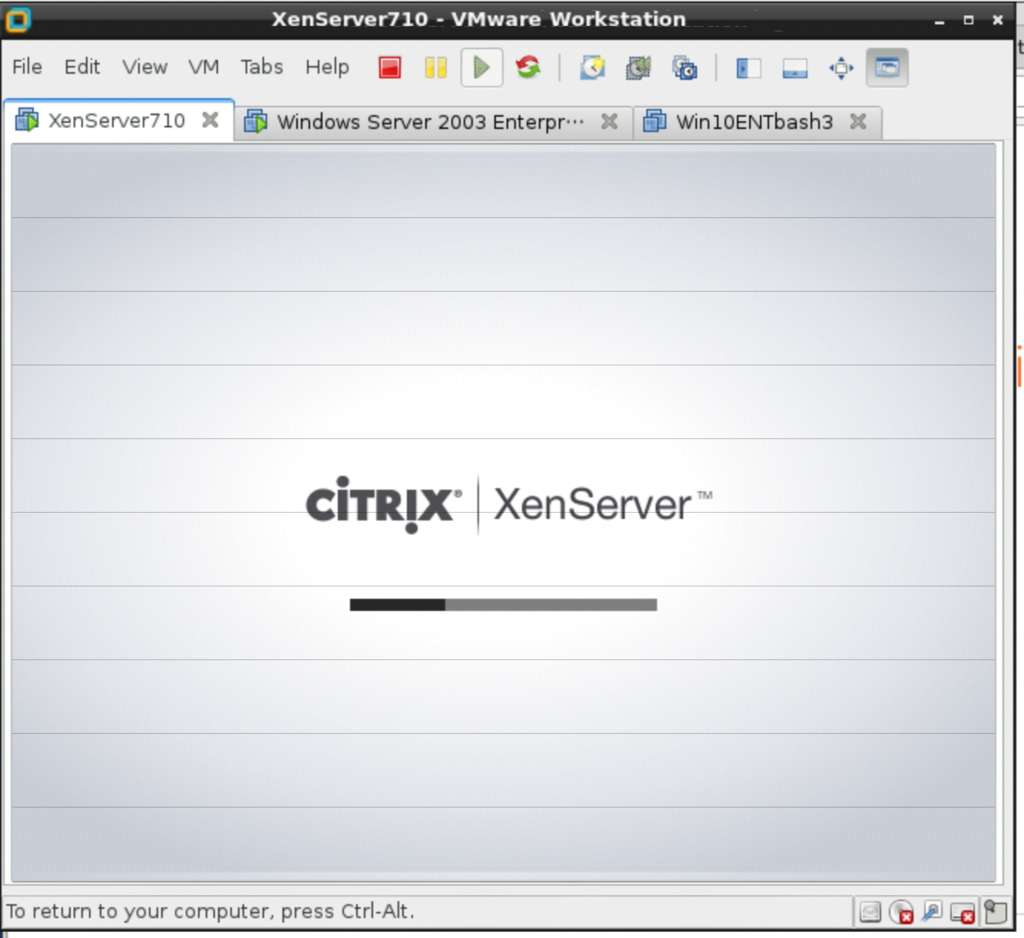This screenshot has height=938, width=1024.
Task: Click the green Power On play button
Action: 482,67
